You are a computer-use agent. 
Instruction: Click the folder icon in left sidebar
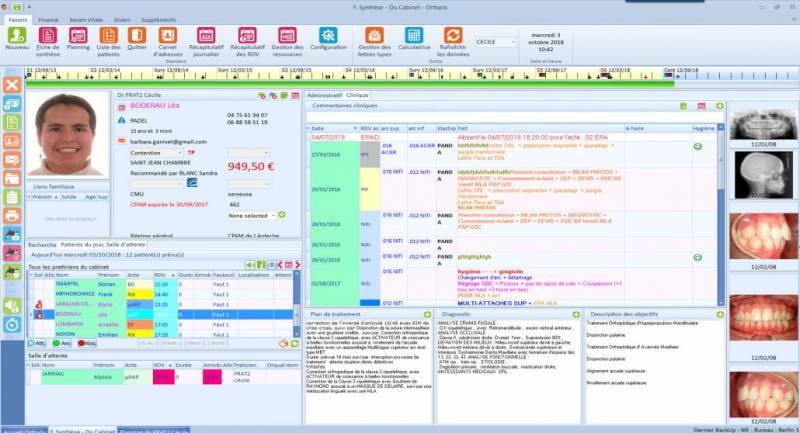tap(12, 179)
